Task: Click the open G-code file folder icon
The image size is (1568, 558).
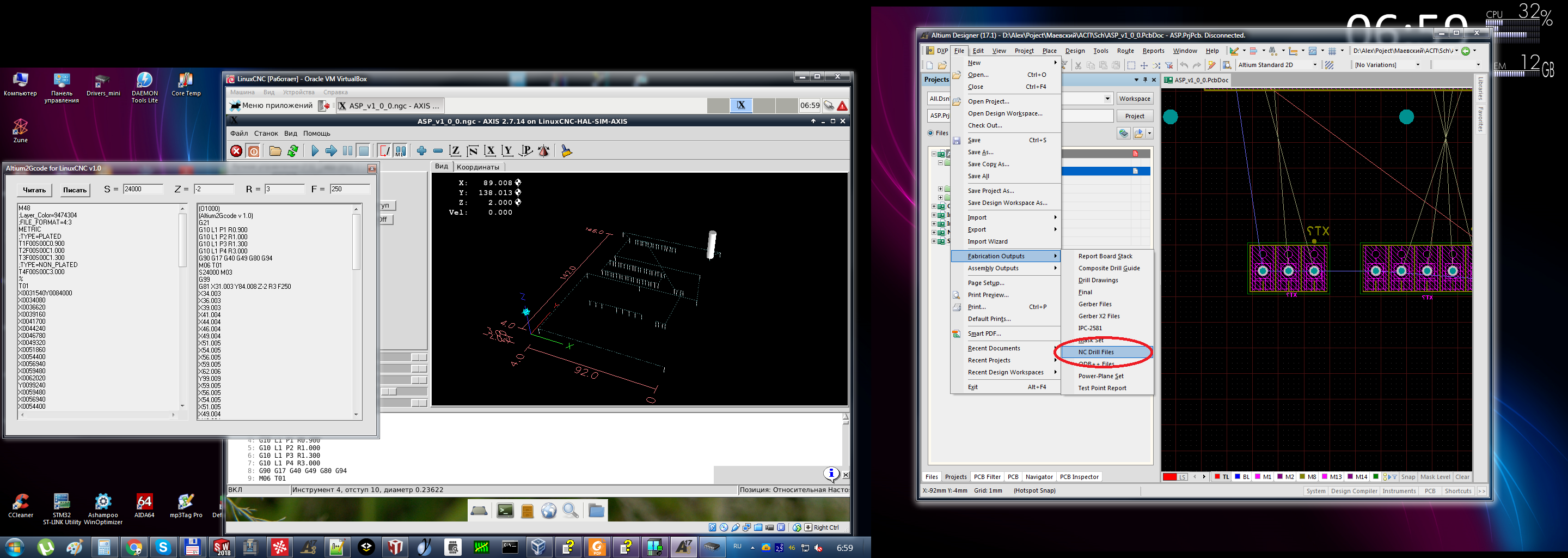Action: 275,151
